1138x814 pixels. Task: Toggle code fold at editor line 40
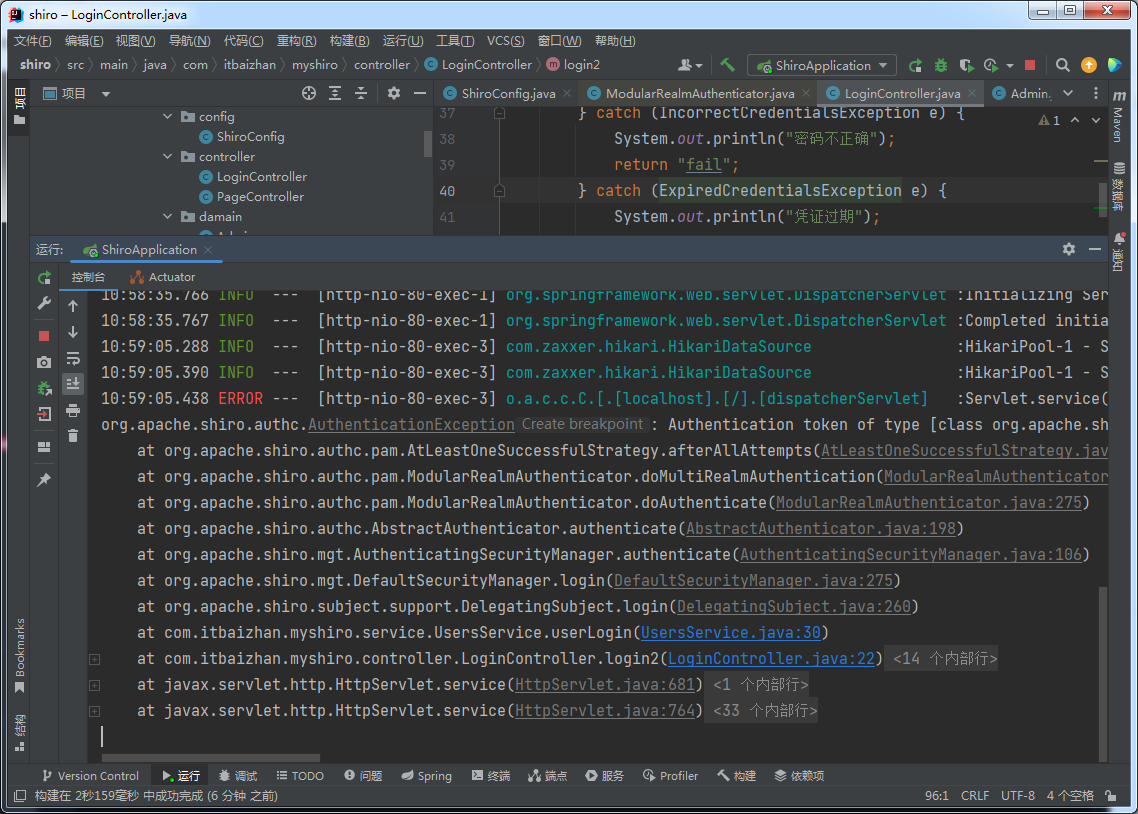coord(499,191)
